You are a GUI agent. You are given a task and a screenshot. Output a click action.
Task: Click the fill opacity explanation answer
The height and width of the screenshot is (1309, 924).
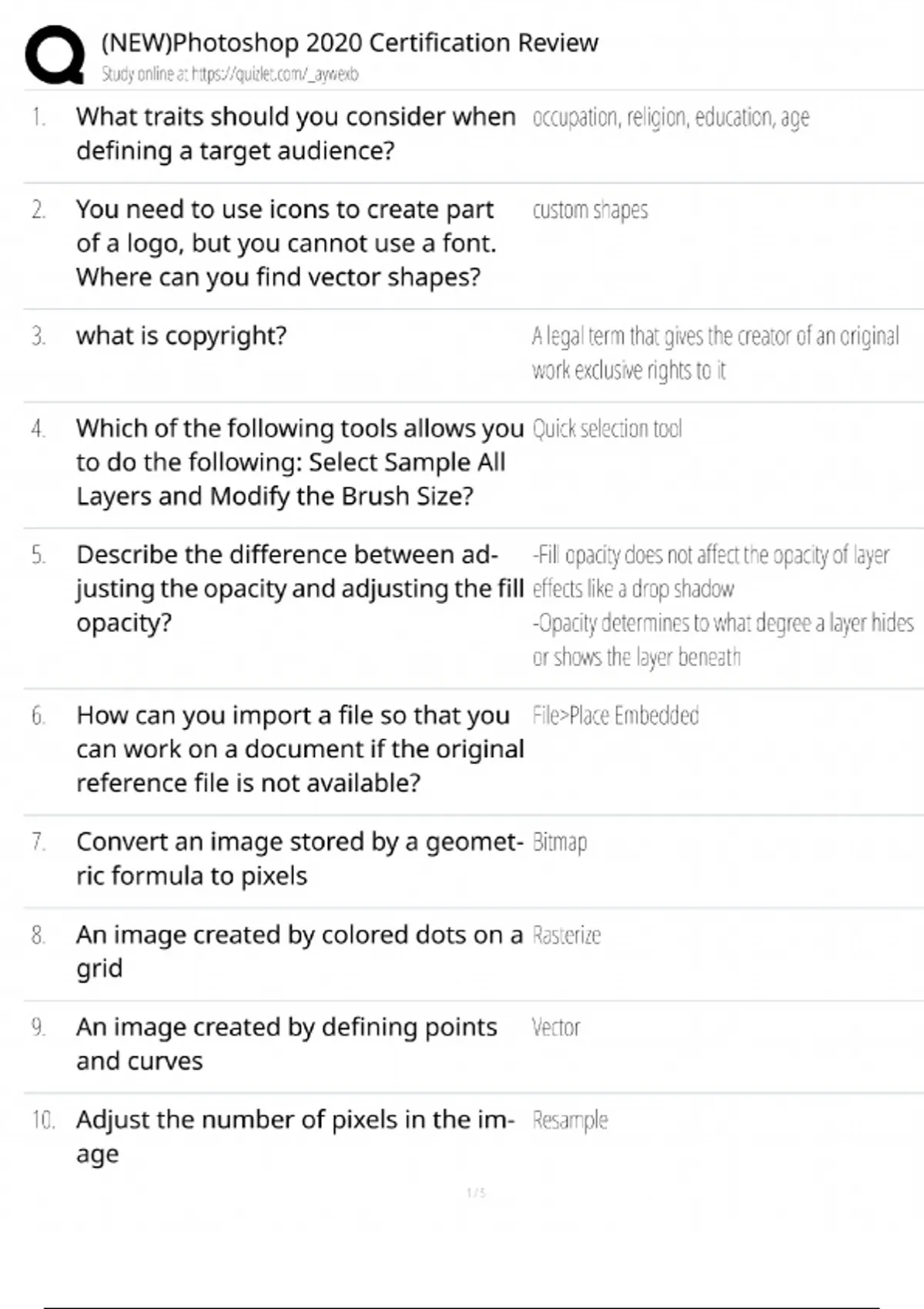tap(722, 605)
